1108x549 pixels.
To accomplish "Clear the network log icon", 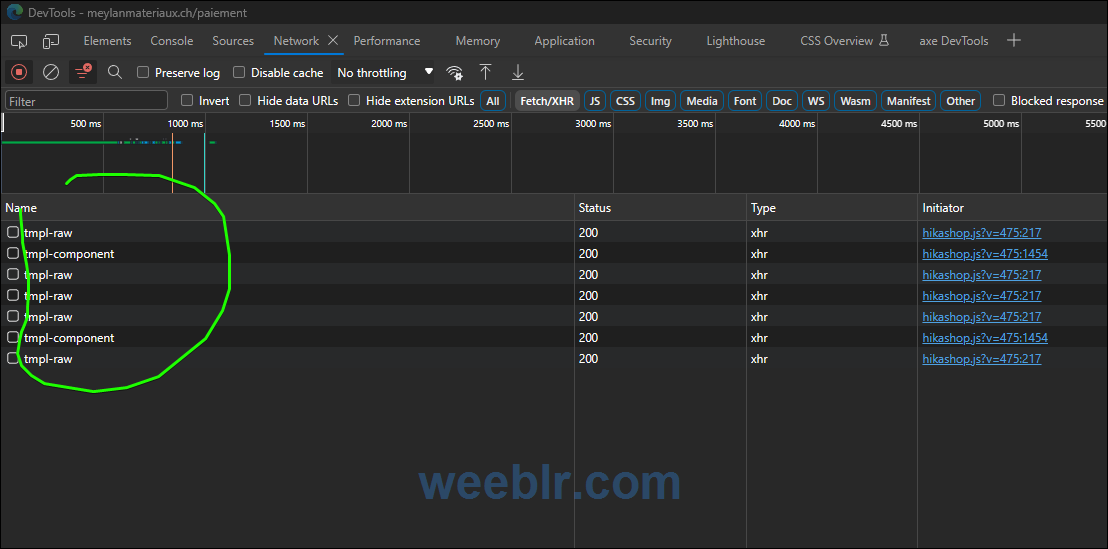I will tap(51, 72).
